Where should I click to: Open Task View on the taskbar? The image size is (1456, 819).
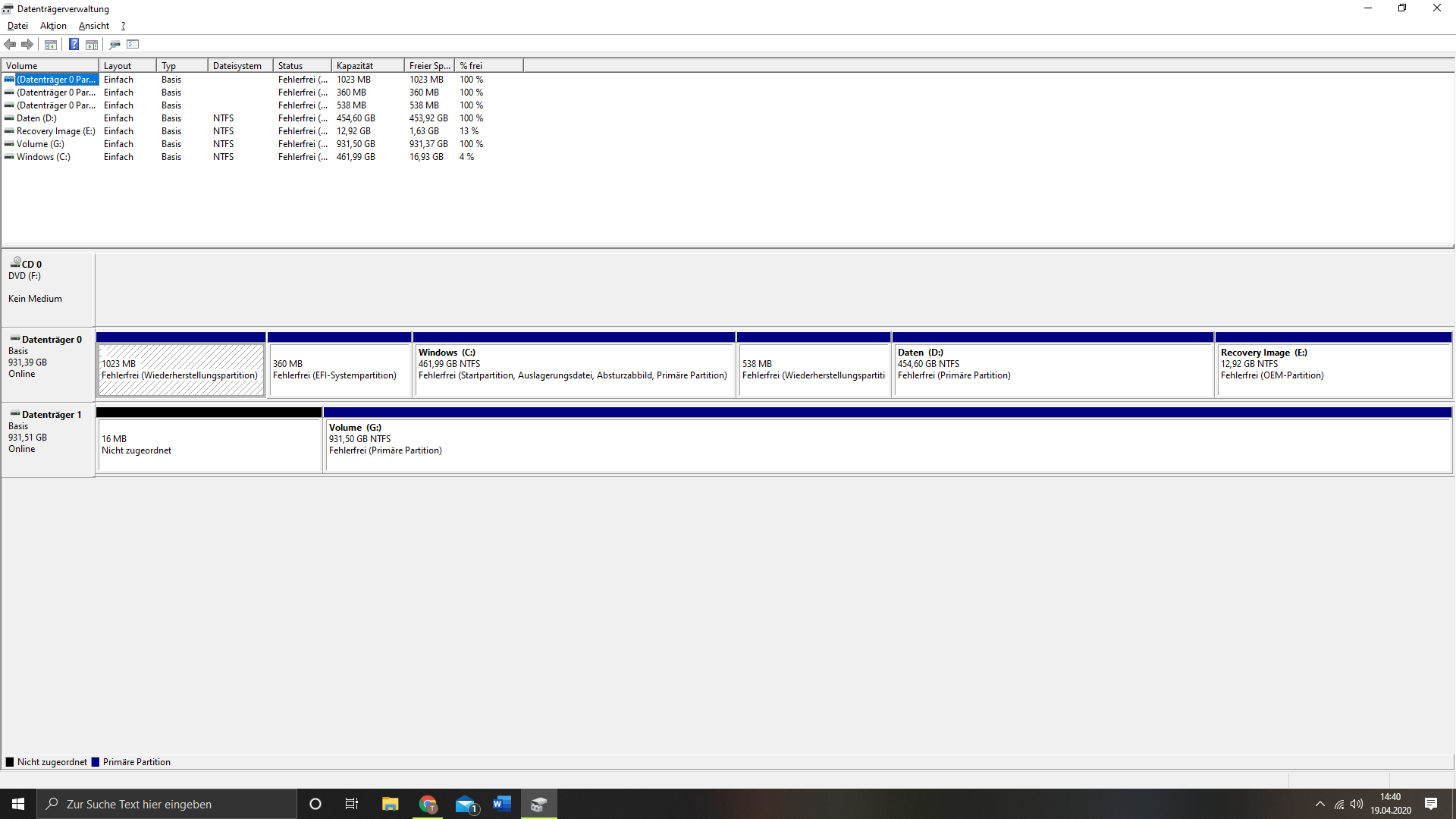(351, 804)
